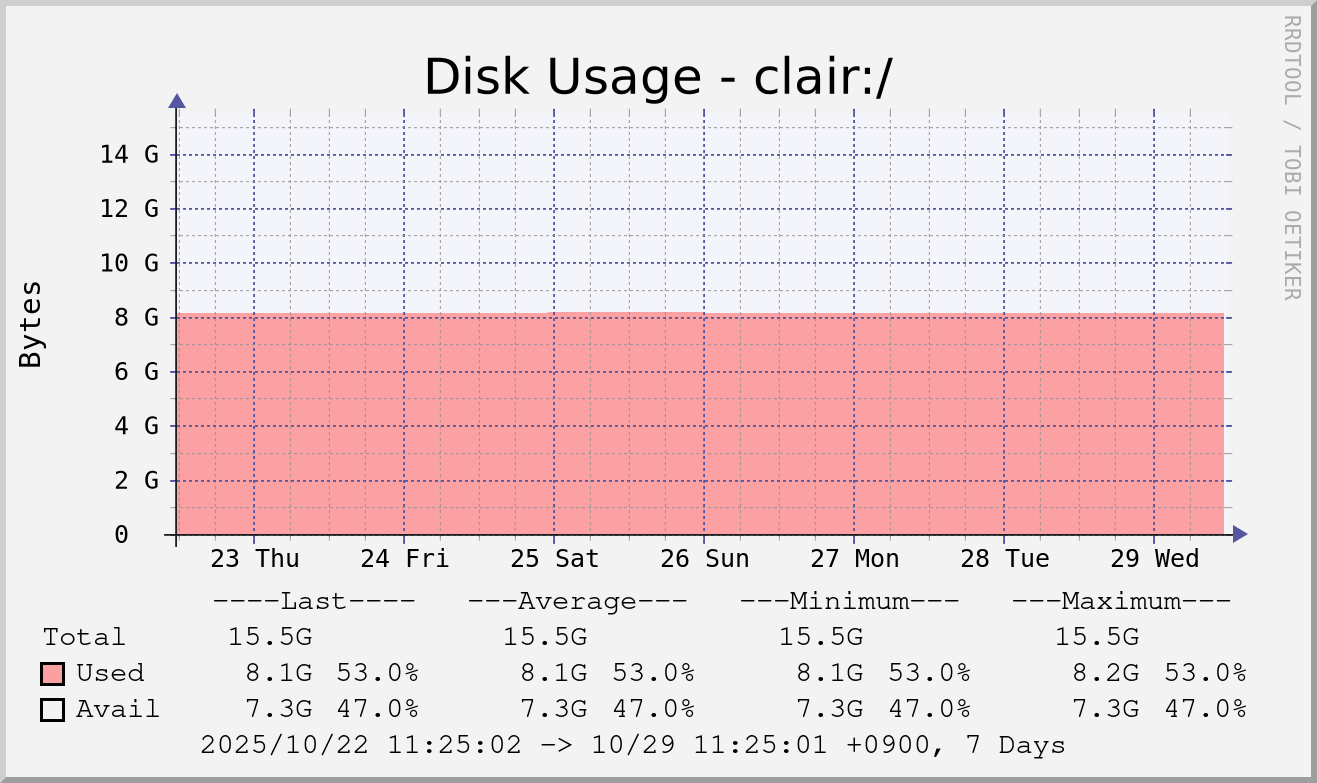
Task: Click the '14 G' Y-axis tick label
Action: click(129, 154)
